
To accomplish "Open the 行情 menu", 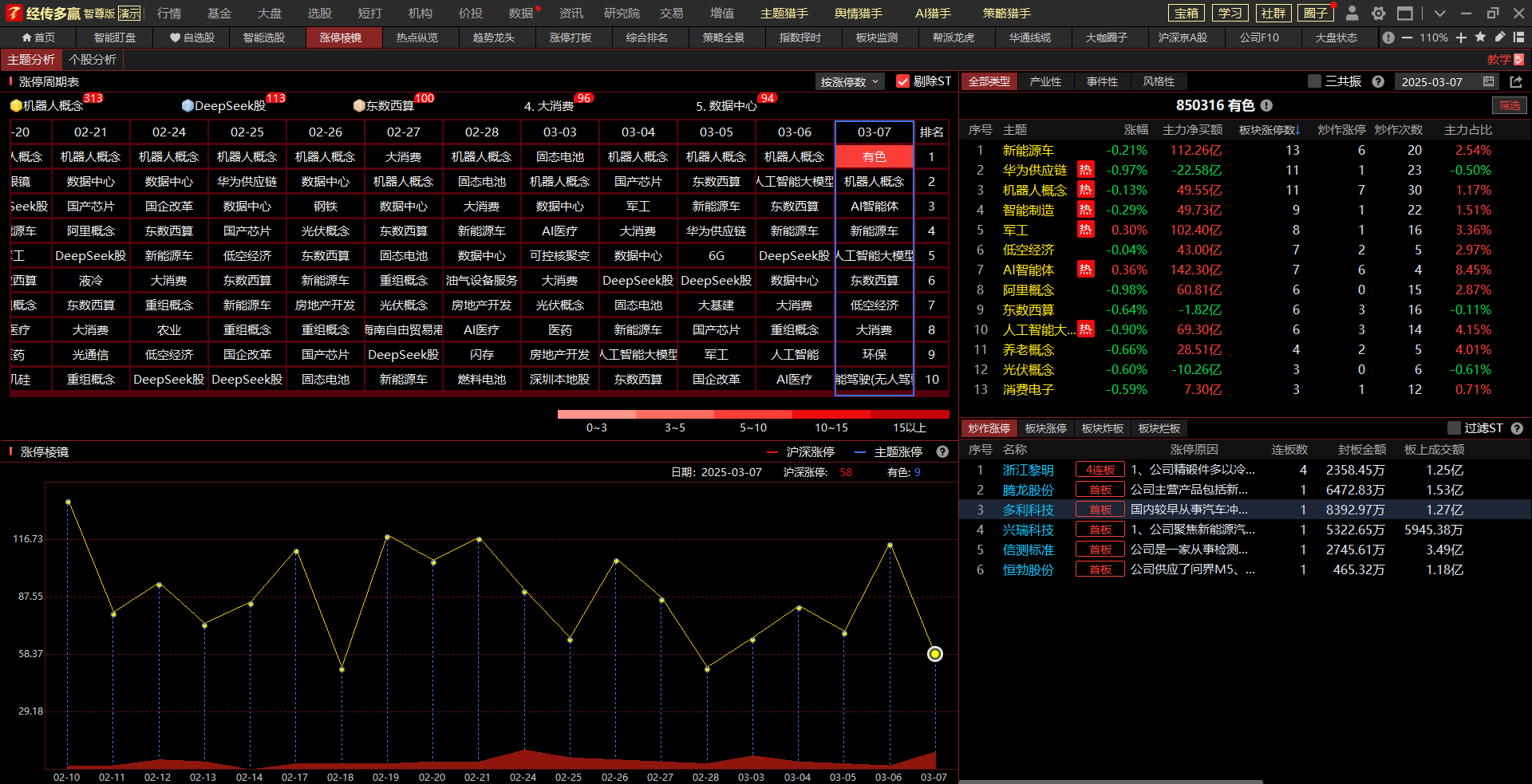I will coord(169,14).
